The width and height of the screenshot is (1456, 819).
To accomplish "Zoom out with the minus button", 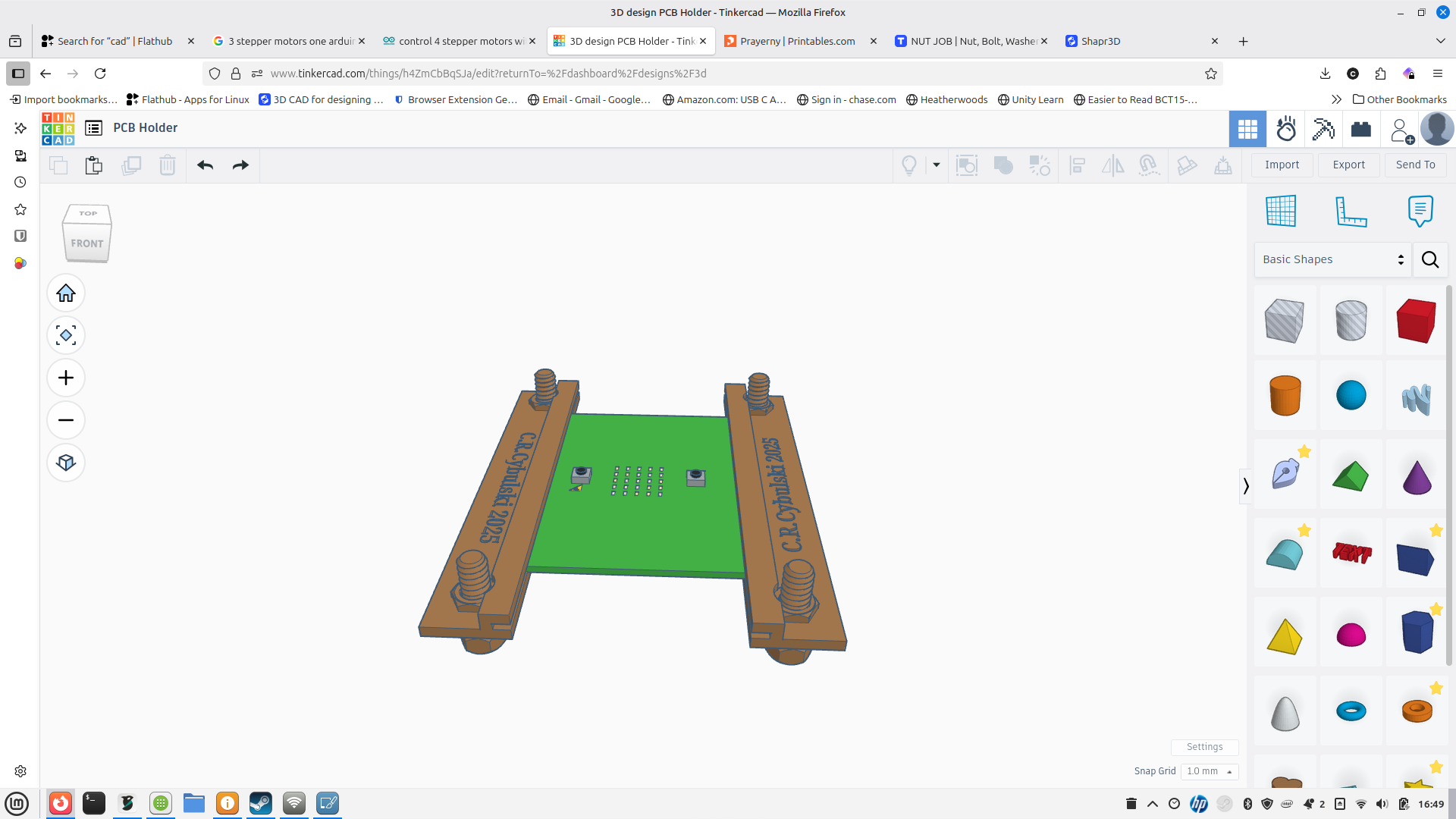I will point(66,420).
